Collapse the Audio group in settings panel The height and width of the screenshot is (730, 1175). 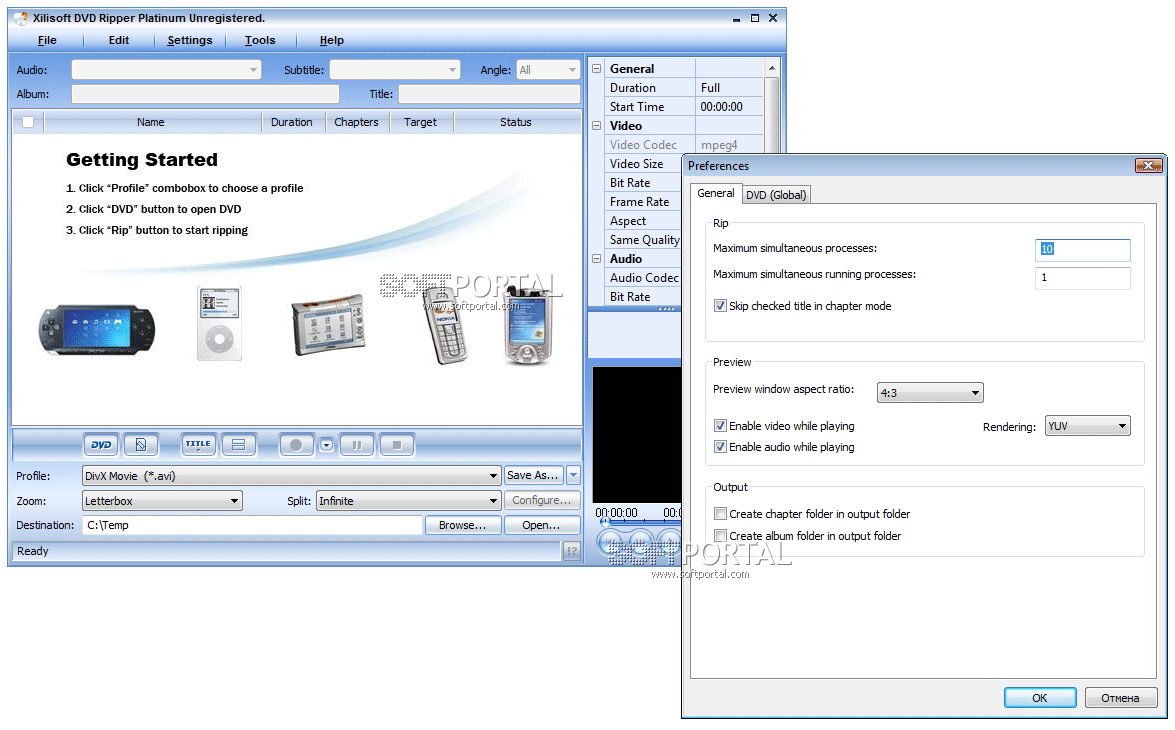click(596, 259)
